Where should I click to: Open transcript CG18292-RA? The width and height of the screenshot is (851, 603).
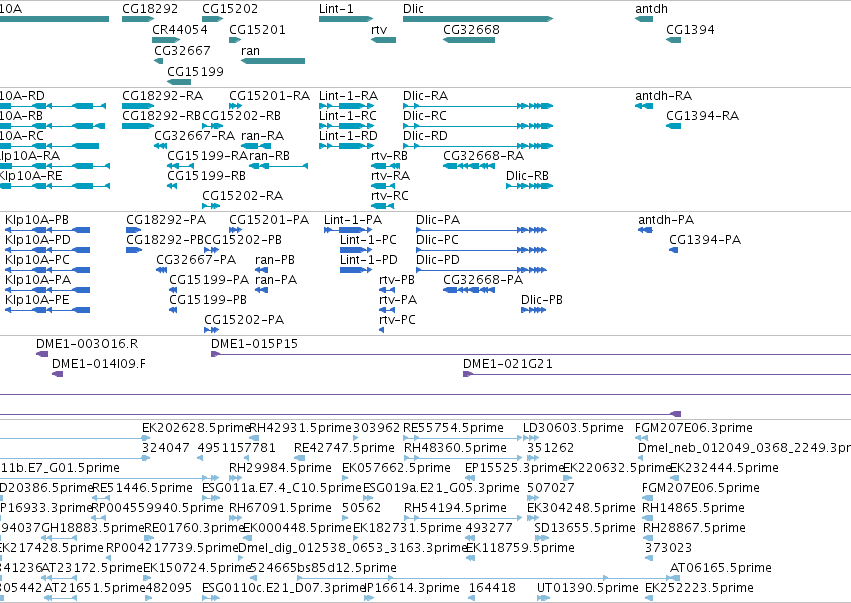click(163, 96)
